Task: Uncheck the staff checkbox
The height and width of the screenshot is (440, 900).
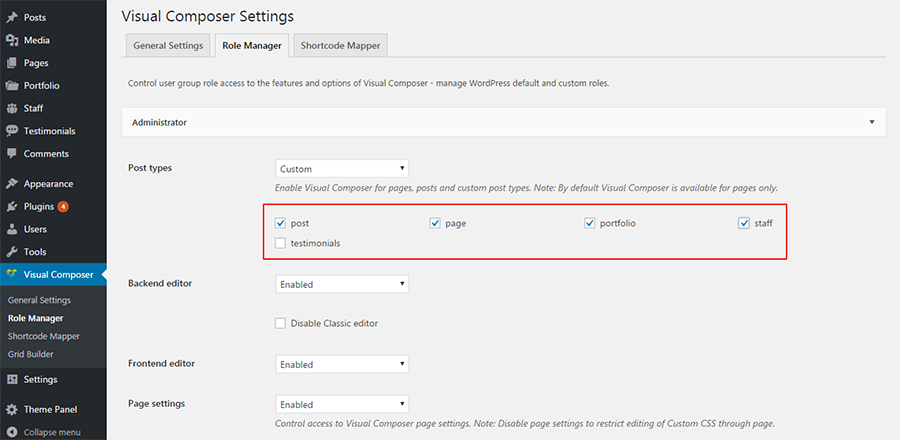Action: coord(744,223)
